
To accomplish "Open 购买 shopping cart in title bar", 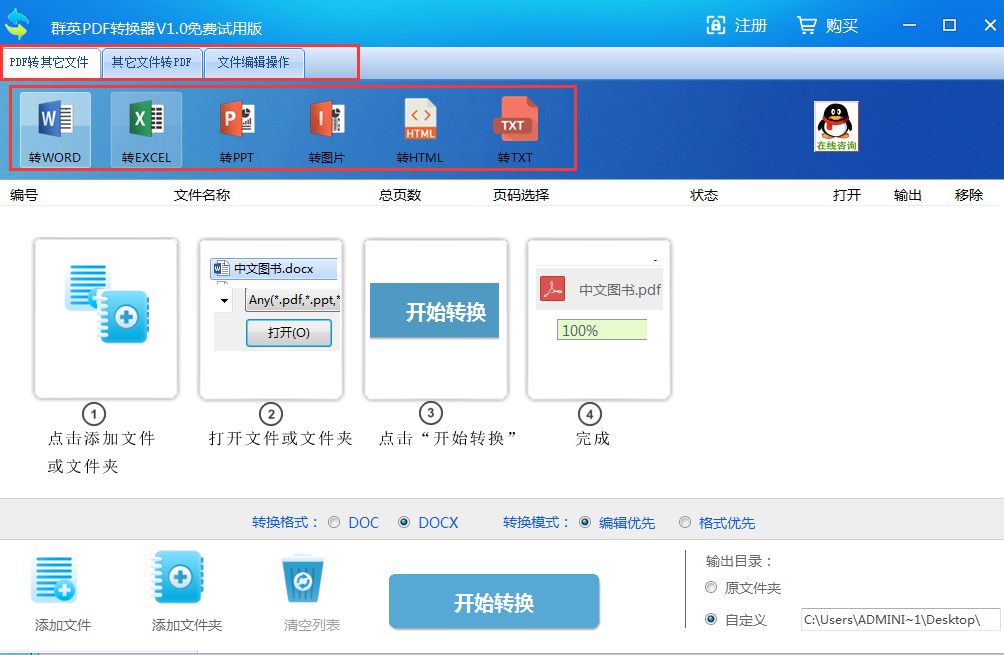I will (x=827, y=26).
